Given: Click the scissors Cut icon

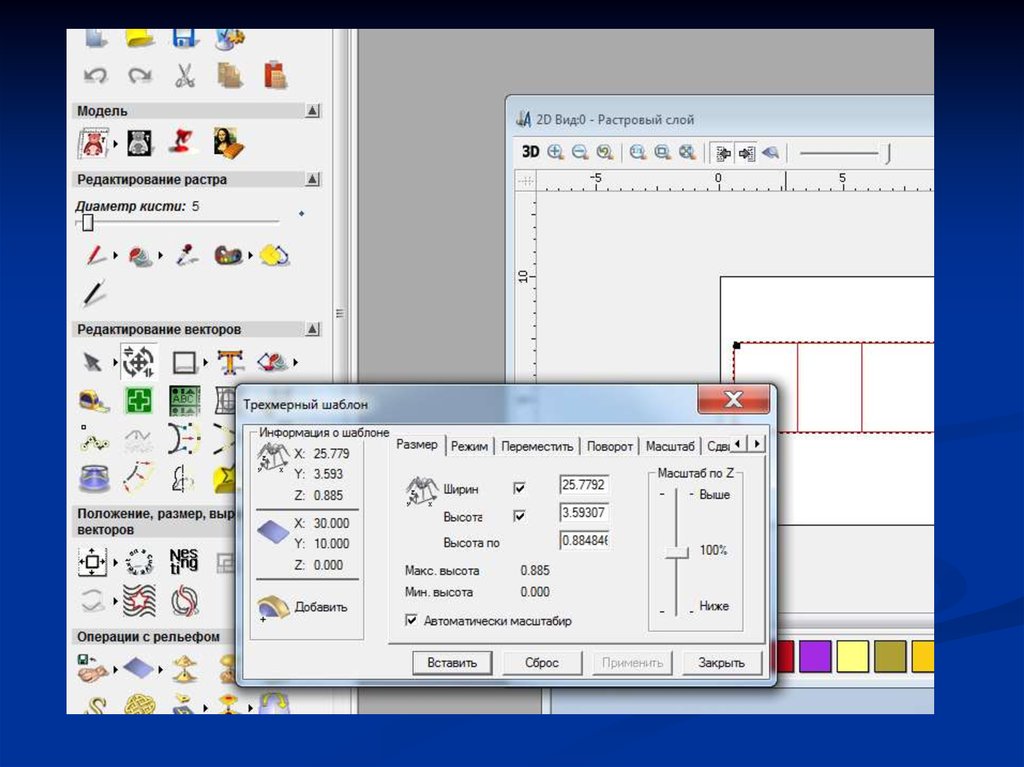Looking at the screenshot, I should pos(184,75).
